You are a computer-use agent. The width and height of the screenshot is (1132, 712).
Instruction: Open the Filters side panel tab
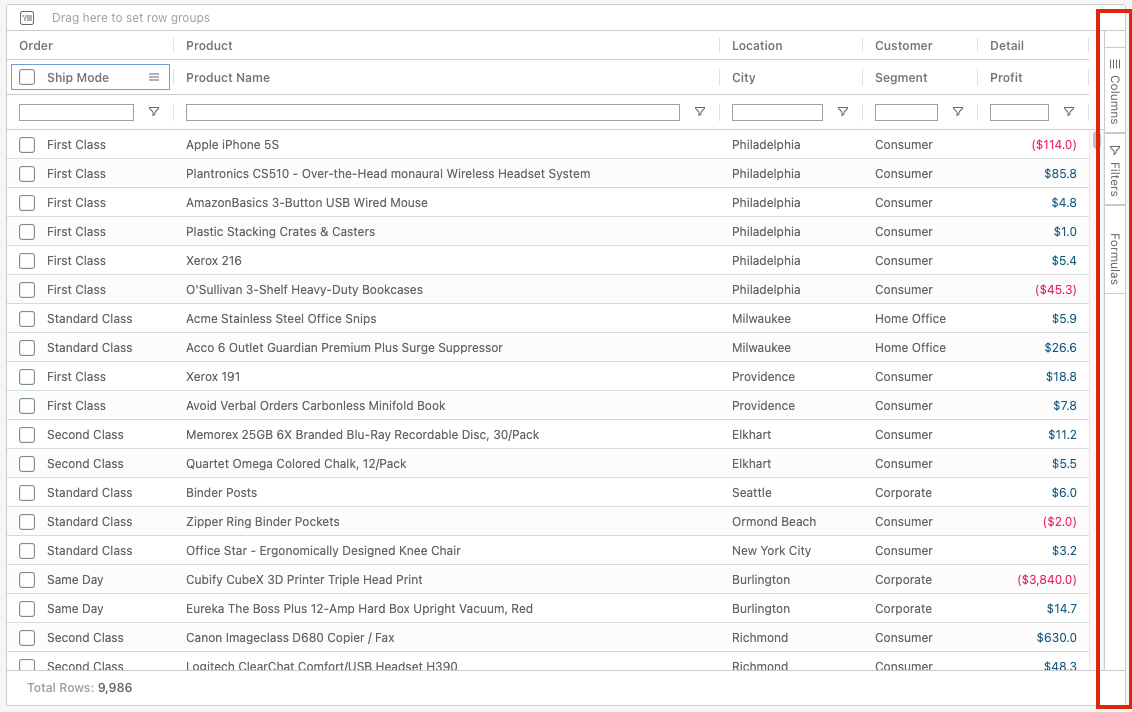click(x=1115, y=170)
